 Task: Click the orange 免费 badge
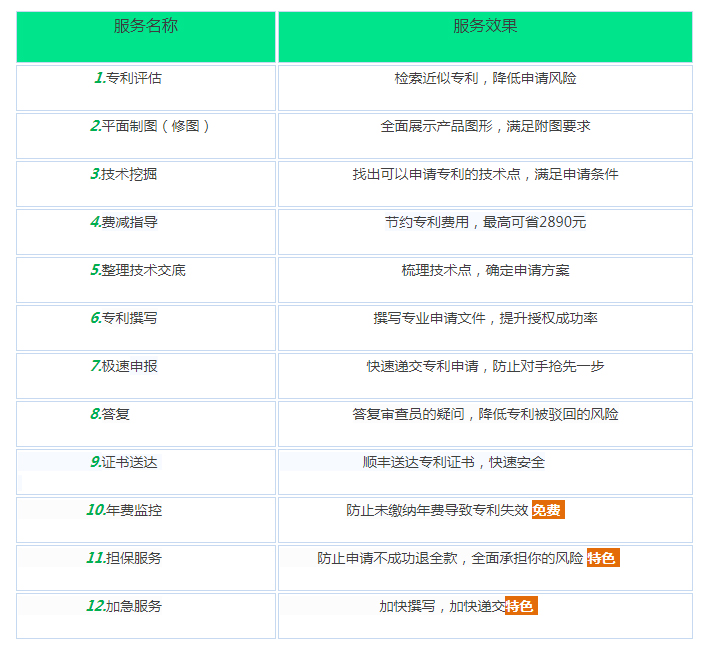(x=548, y=510)
